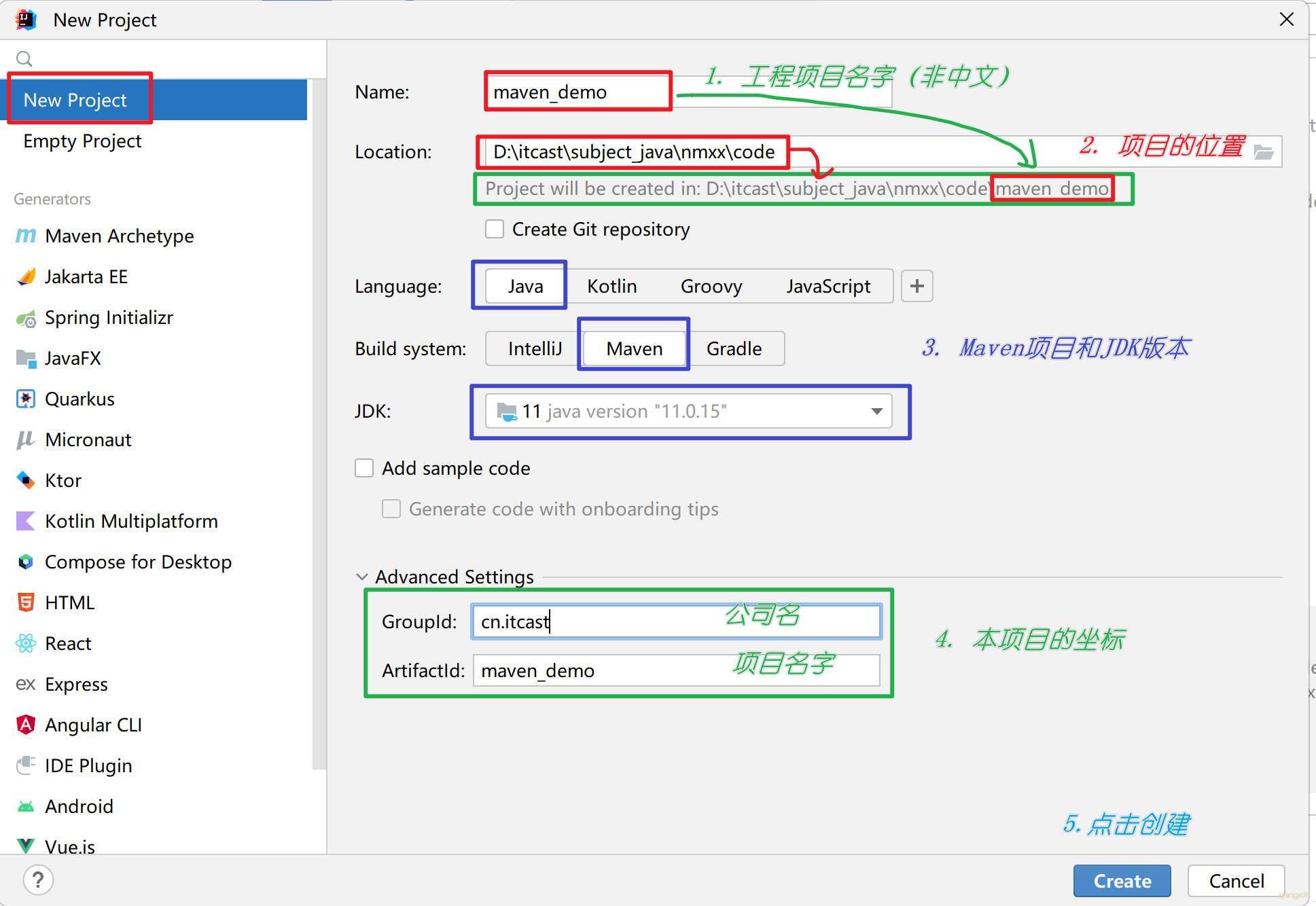Click the Angular CLI icon

click(26, 725)
